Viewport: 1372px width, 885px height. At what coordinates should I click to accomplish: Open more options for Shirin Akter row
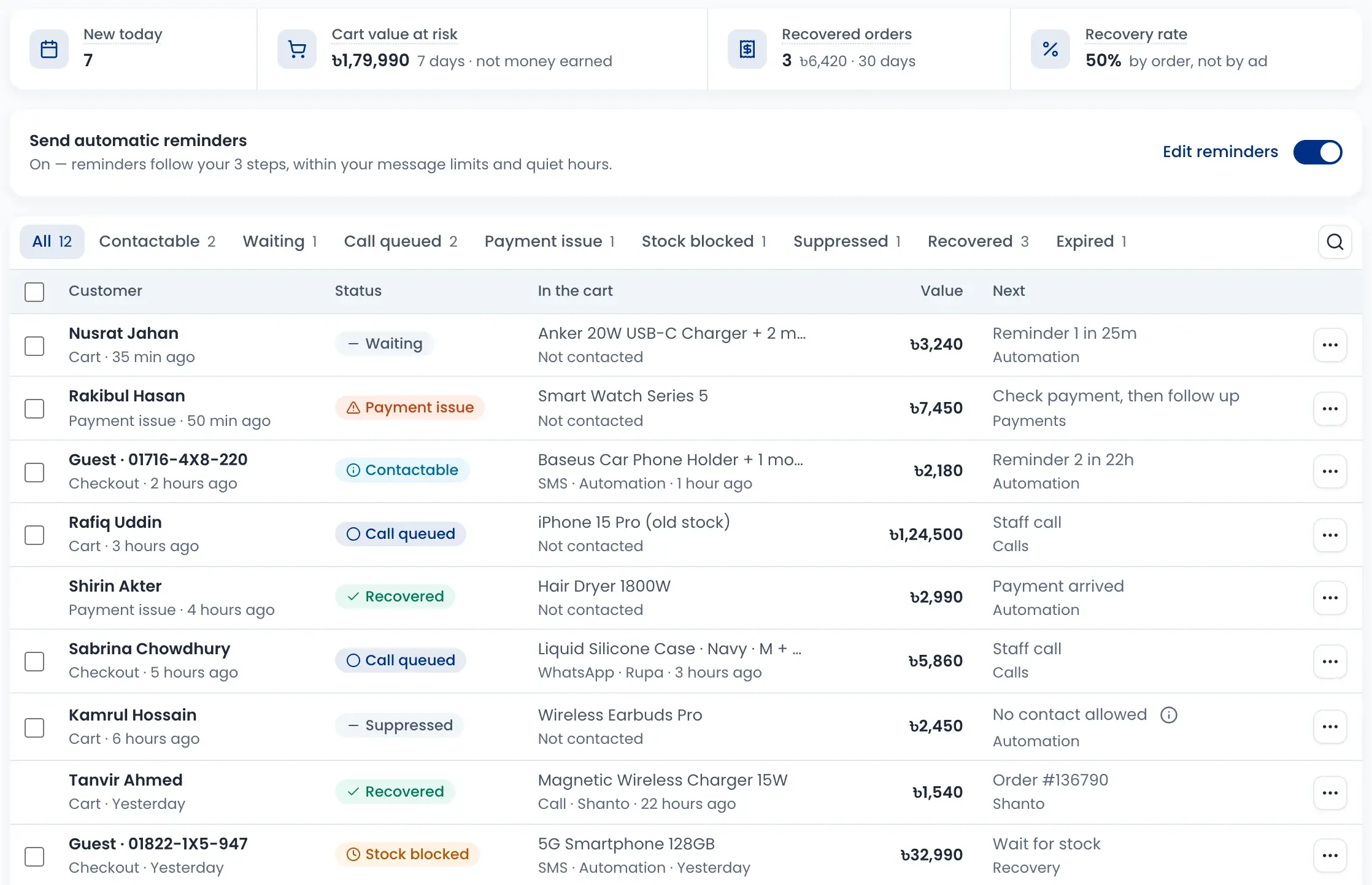pyautogui.click(x=1330, y=598)
